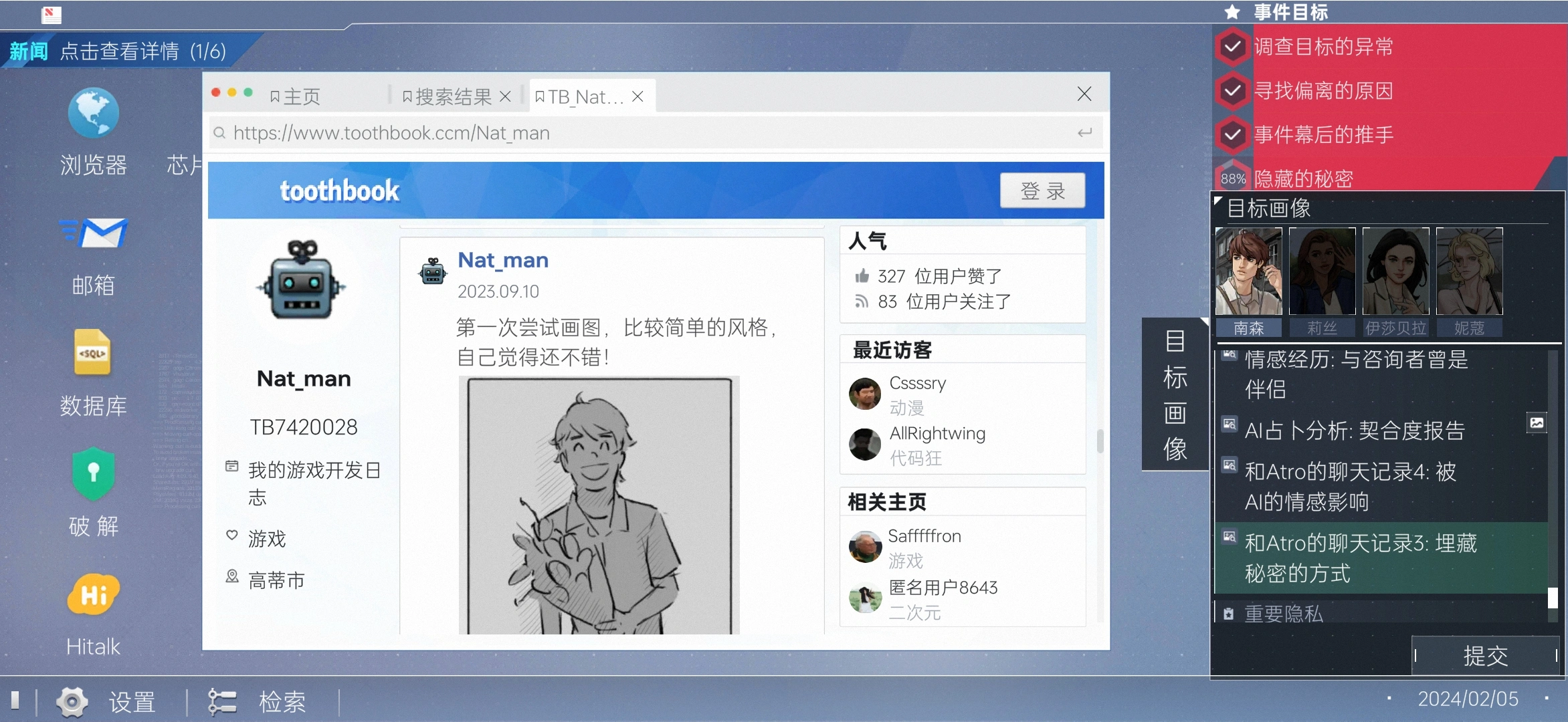Open the 检索 list icon in taskbar
The image size is (1568, 722).
coord(221,702)
